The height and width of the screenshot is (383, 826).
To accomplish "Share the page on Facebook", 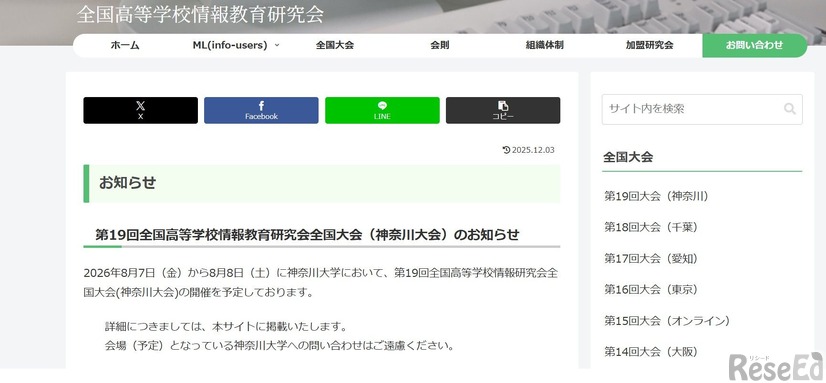I will [261, 110].
